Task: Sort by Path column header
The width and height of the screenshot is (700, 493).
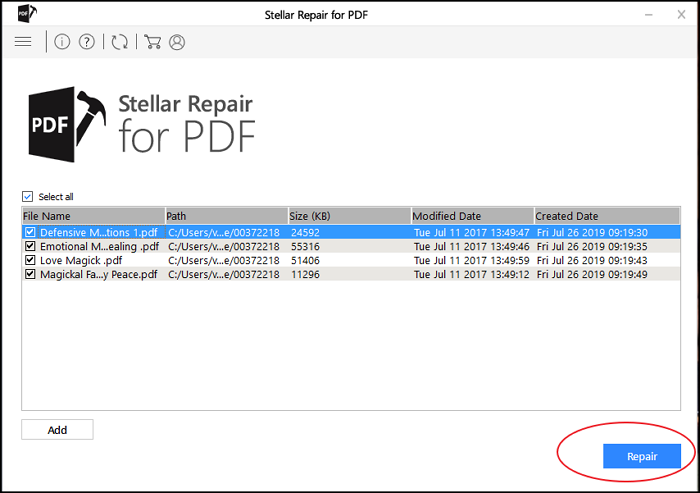Action: tap(226, 216)
